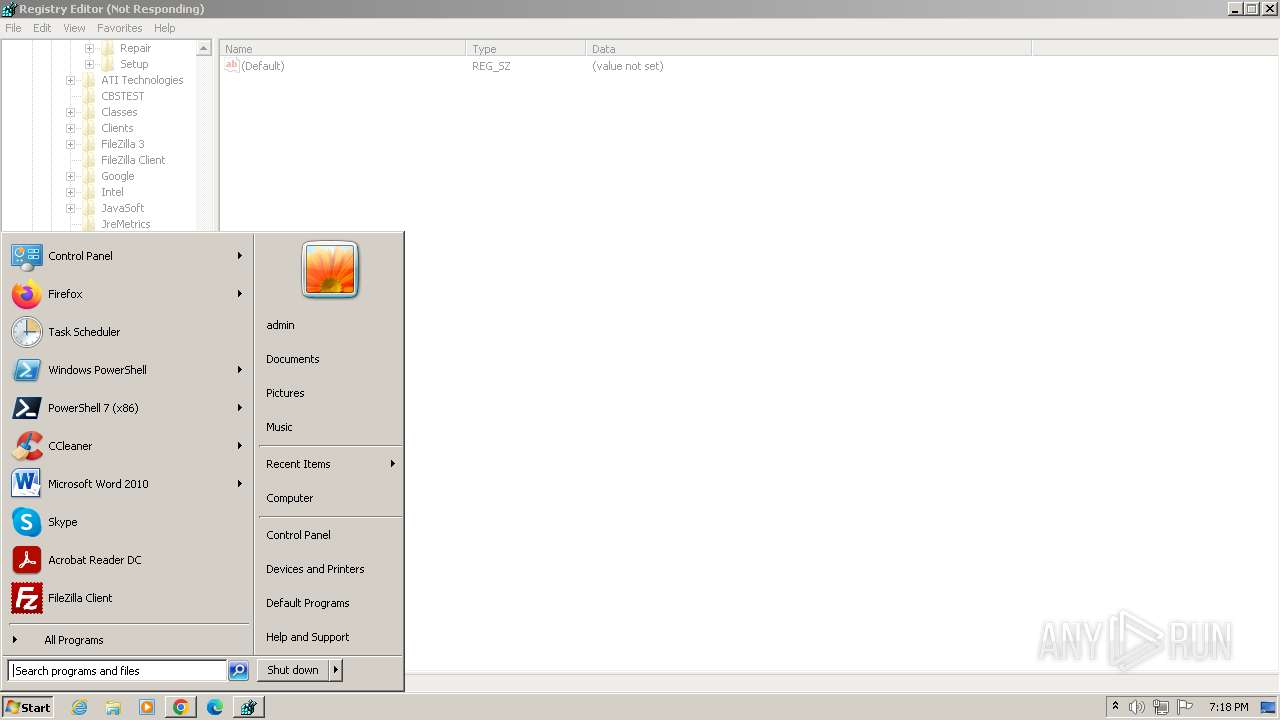The image size is (1280, 720).
Task: Open the Help menu
Action: point(165,28)
